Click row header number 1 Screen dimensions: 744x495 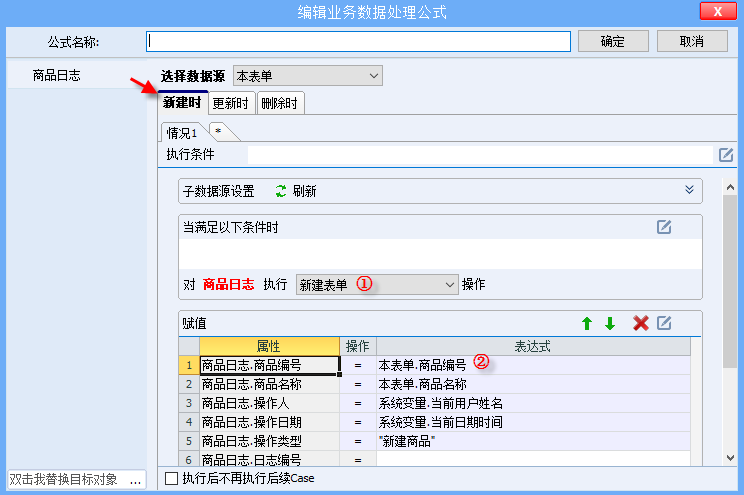coord(189,365)
